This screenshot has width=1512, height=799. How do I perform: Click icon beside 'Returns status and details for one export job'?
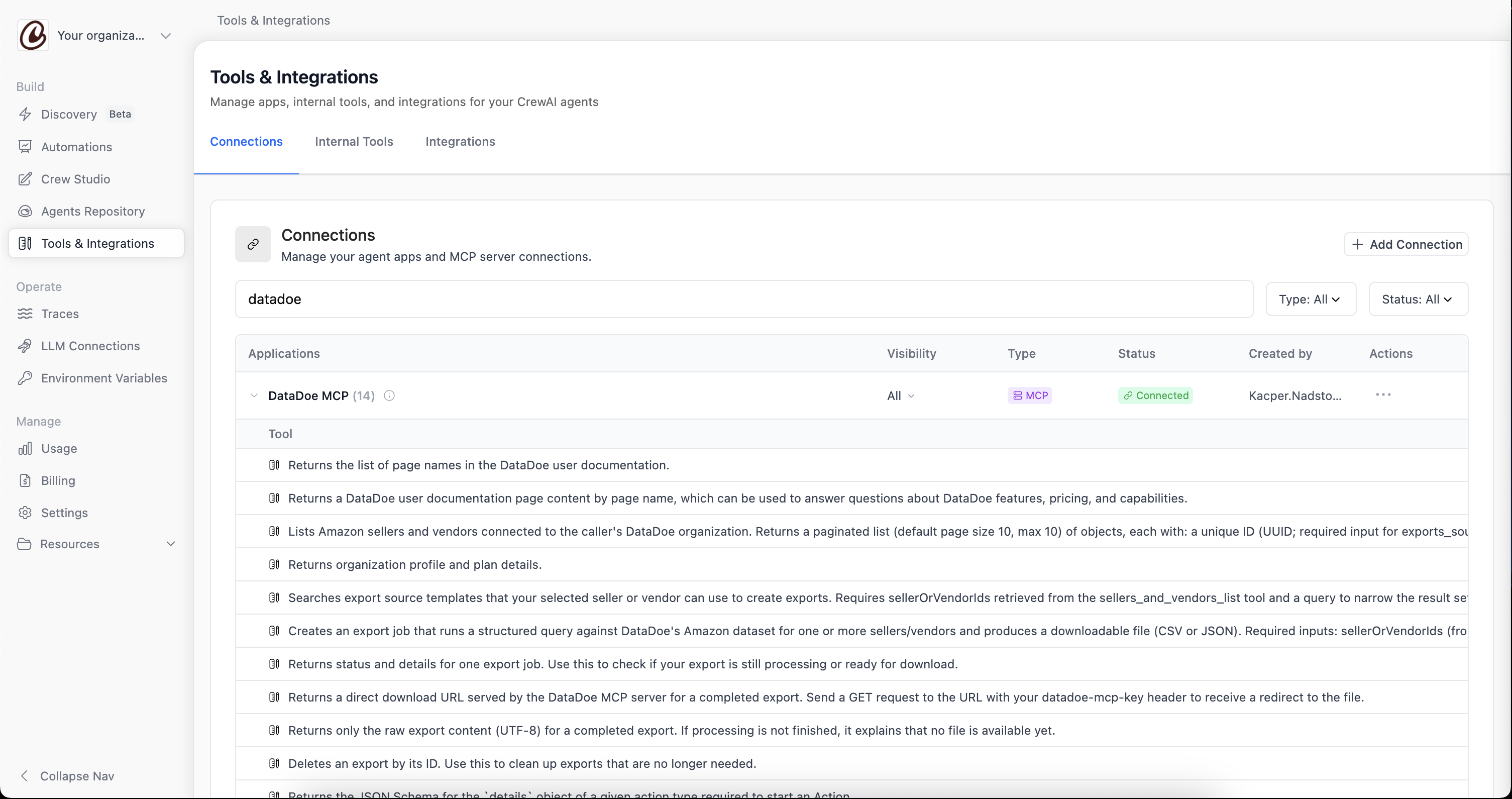(274, 664)
